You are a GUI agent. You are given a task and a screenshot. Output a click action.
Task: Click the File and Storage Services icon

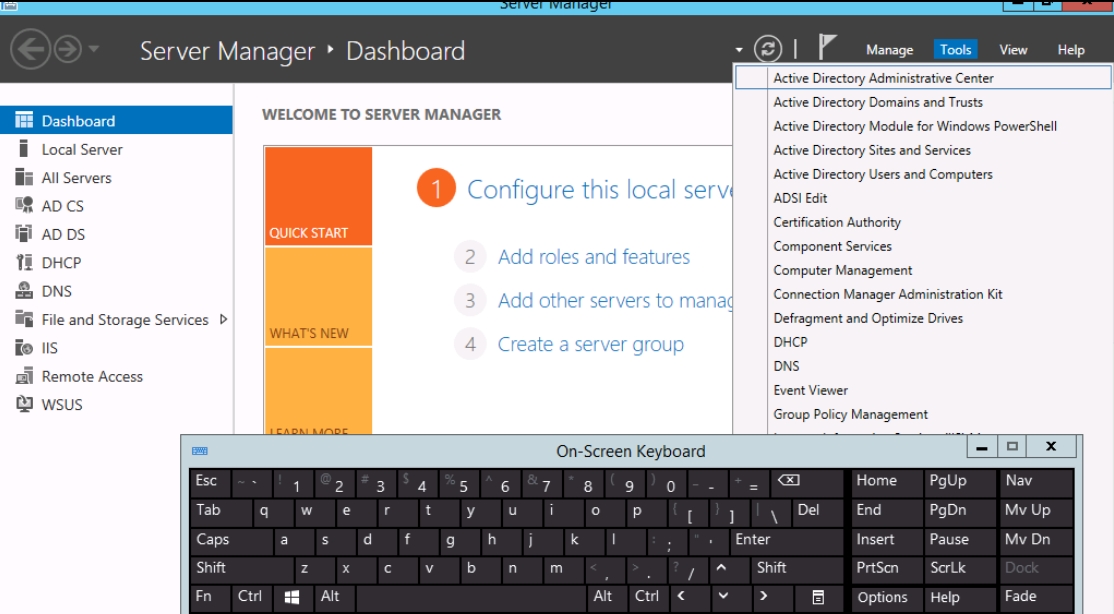24,319
